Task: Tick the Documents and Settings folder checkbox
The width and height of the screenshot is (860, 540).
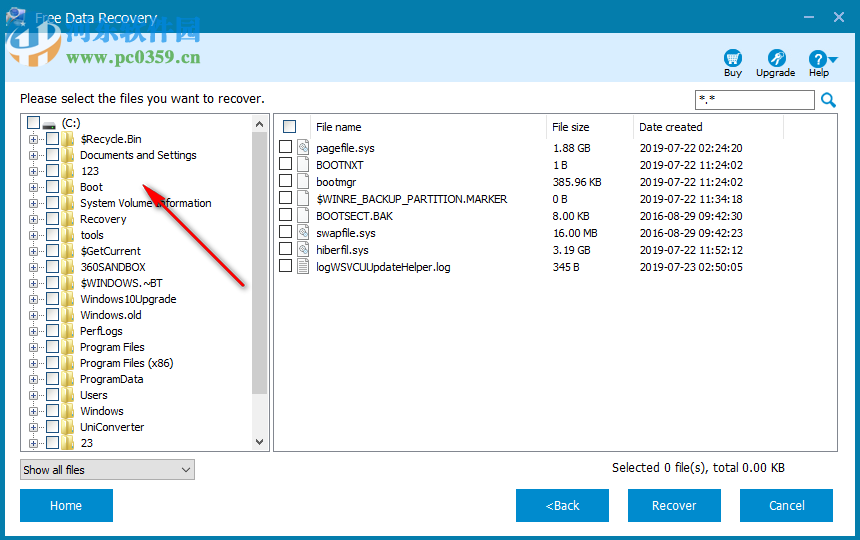Action: pyautogui.click(x=53, y=155)
